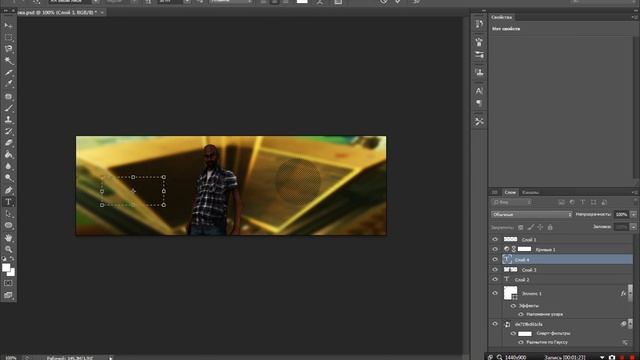
Task: Open the opacity slider arrow
Action: (633, 214)
